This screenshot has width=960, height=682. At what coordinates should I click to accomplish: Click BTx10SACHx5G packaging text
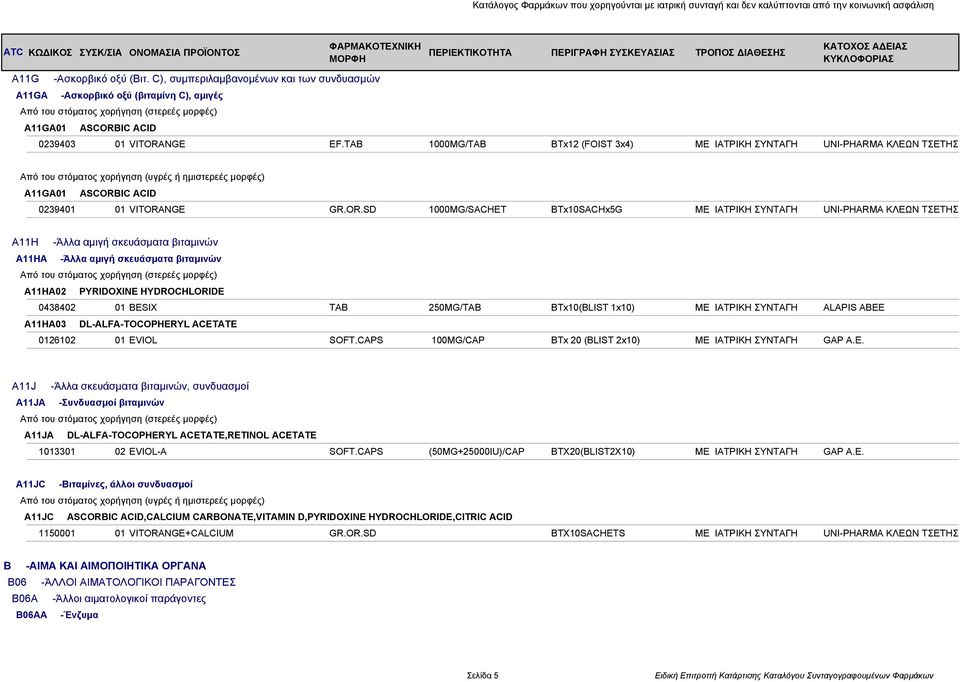587,209
